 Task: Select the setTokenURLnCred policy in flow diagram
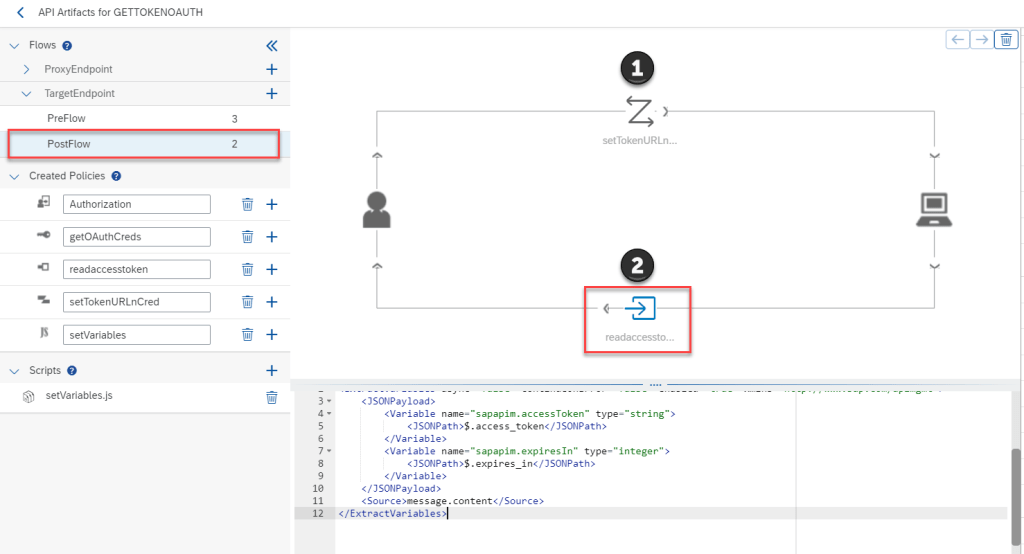[x=639, y=110]
